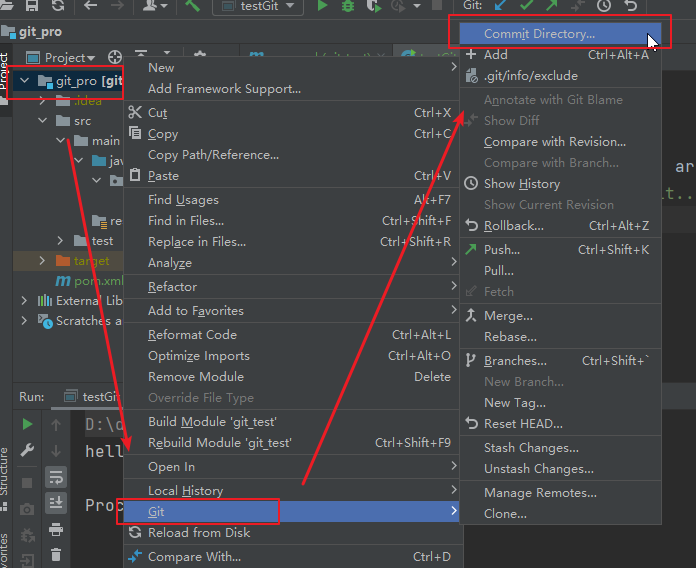Collapse the main folder
The image size is (696, 568).
click(61, 140)
